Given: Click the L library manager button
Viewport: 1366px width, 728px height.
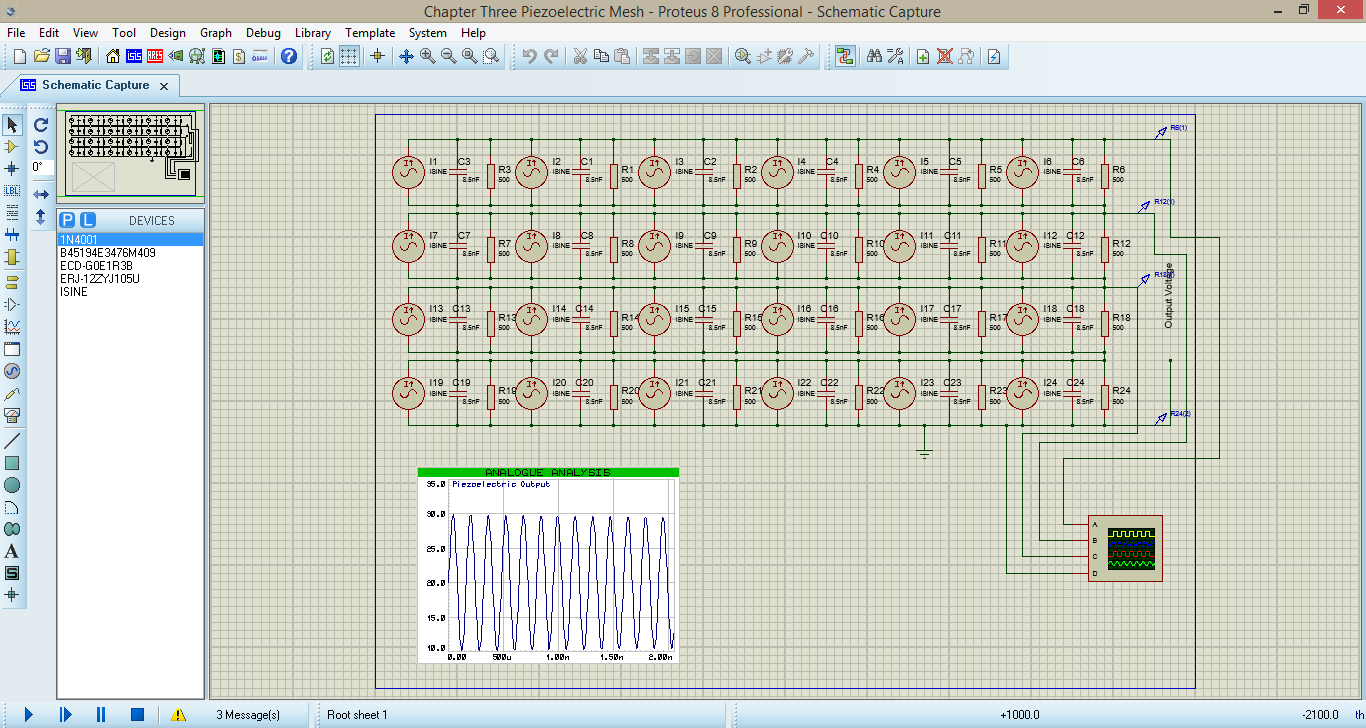Looking at the screenshot, I should tap(88, 220).
